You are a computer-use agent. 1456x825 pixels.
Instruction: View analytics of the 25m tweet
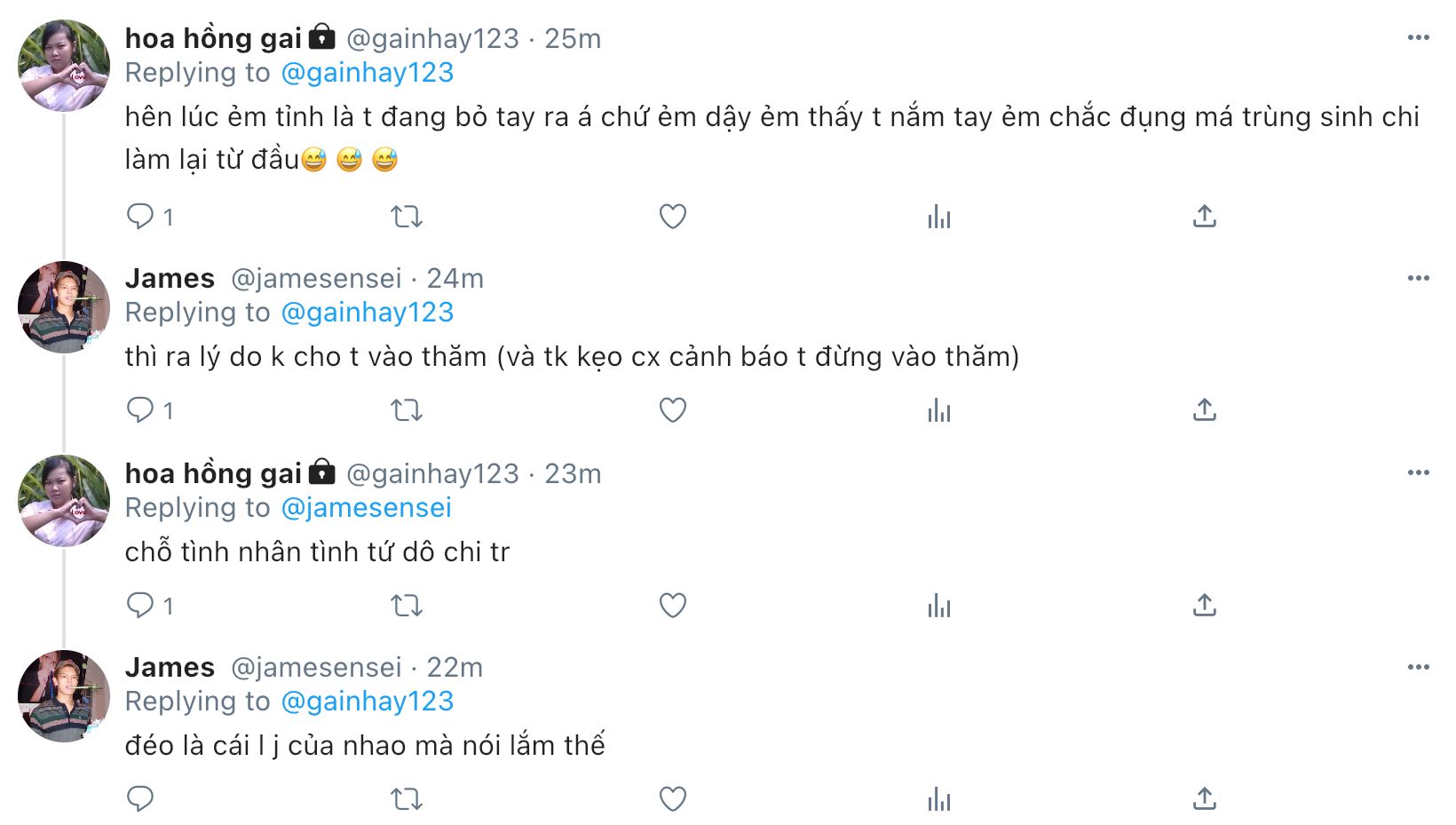938,216
